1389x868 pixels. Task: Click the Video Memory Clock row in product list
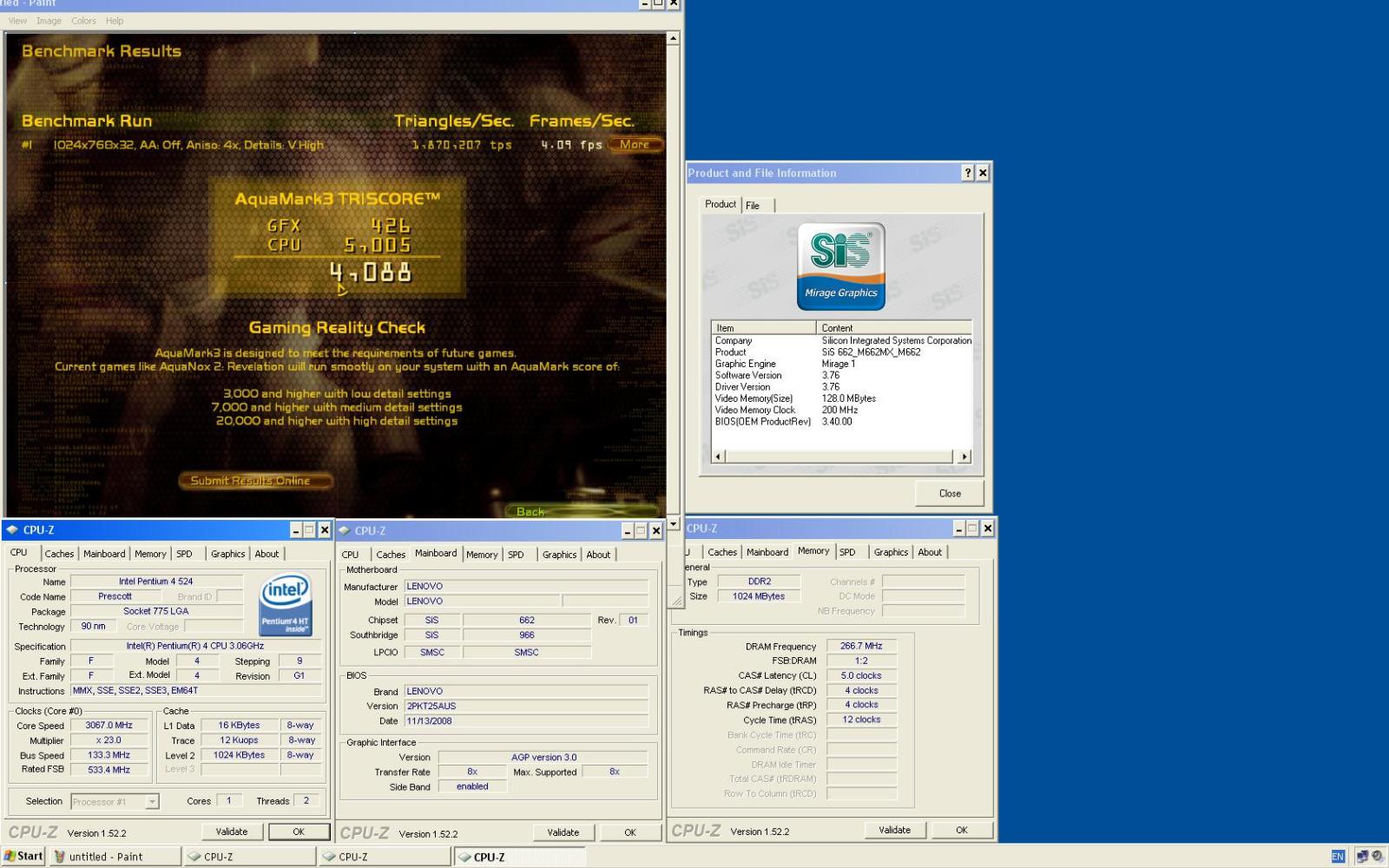[x=841, y=410]
